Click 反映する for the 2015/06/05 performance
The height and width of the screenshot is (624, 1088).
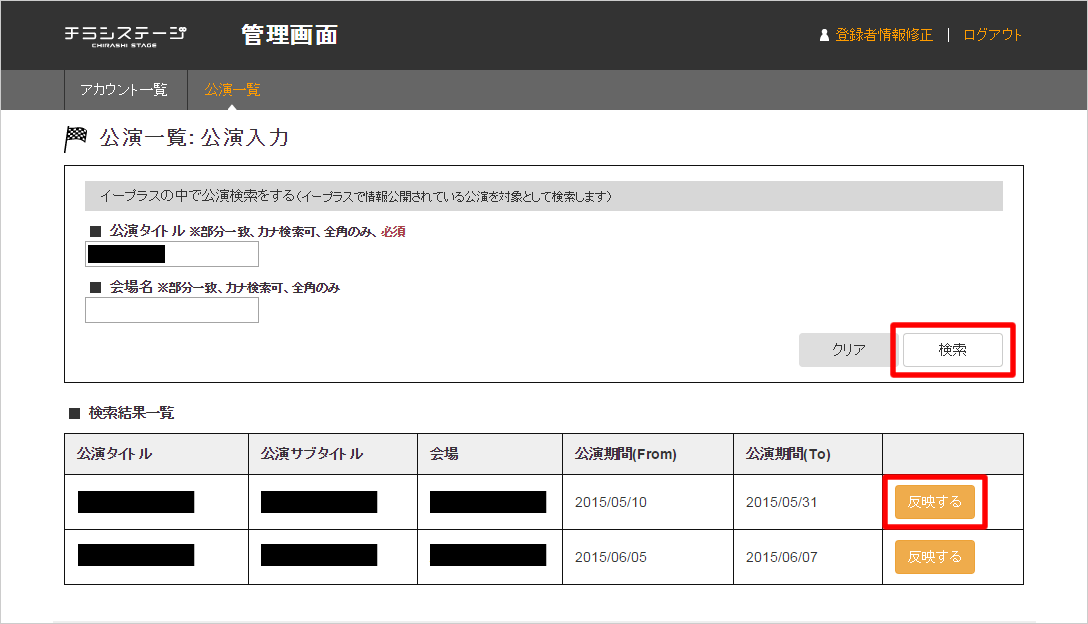pyautogui.click(x=934, y=557)
